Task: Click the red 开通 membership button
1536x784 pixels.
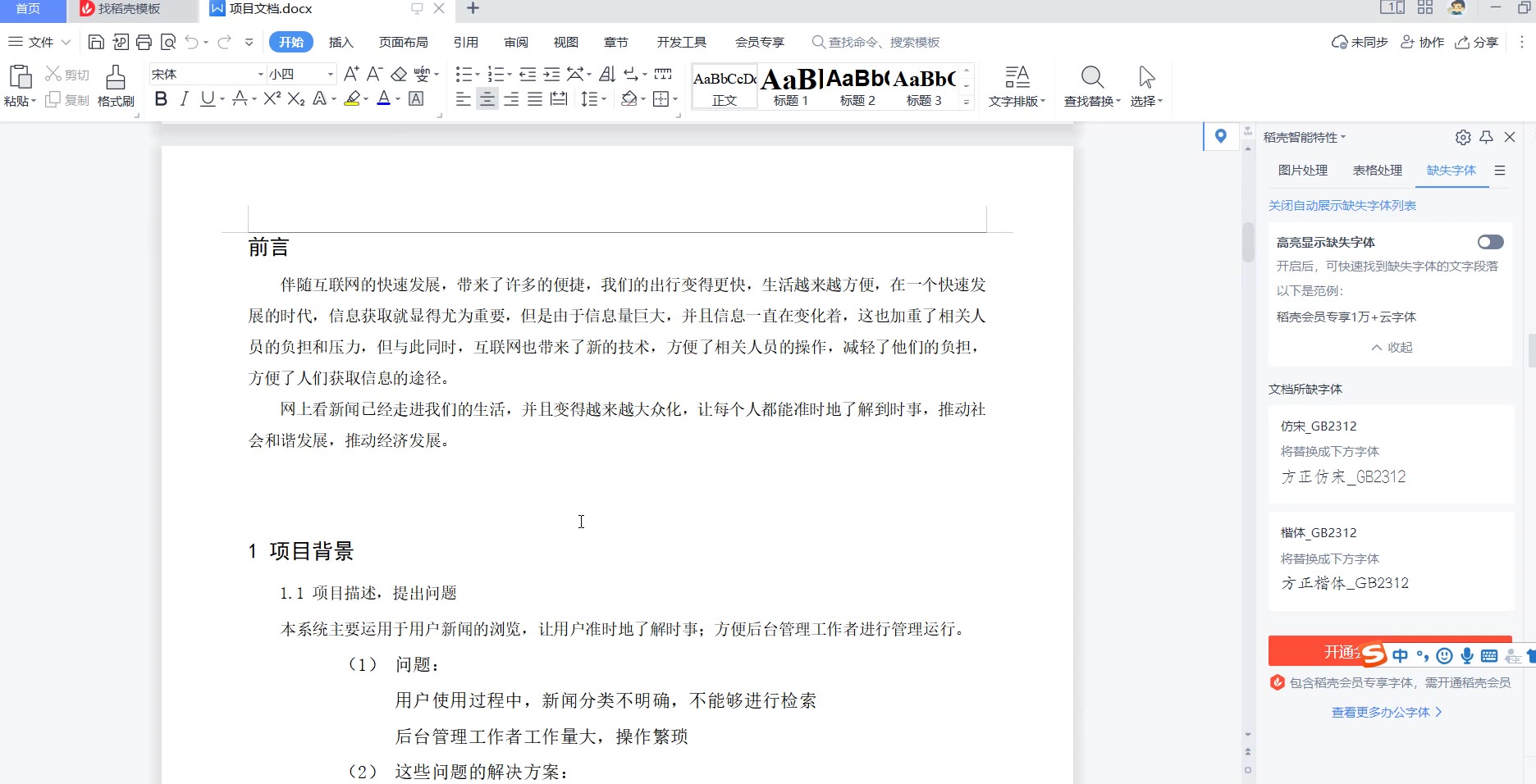Action: click(1390, 651)
